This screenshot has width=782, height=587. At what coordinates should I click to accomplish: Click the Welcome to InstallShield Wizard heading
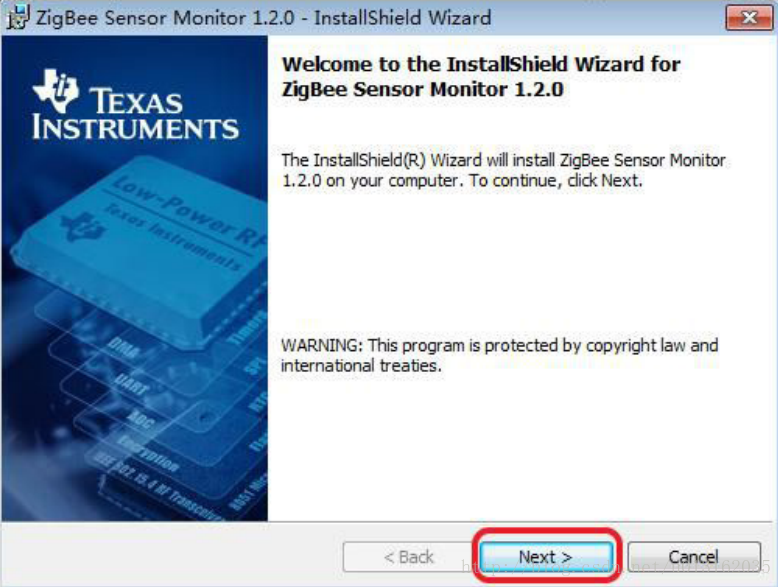(481, 77)
